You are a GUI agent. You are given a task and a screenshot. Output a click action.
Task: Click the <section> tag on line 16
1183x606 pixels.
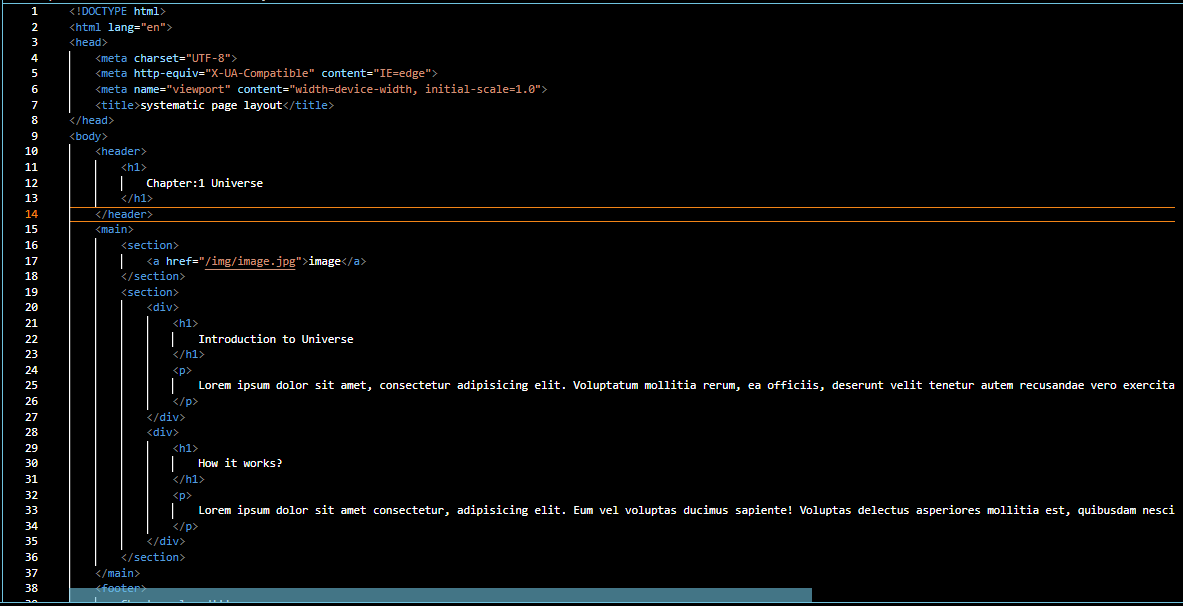149,245
